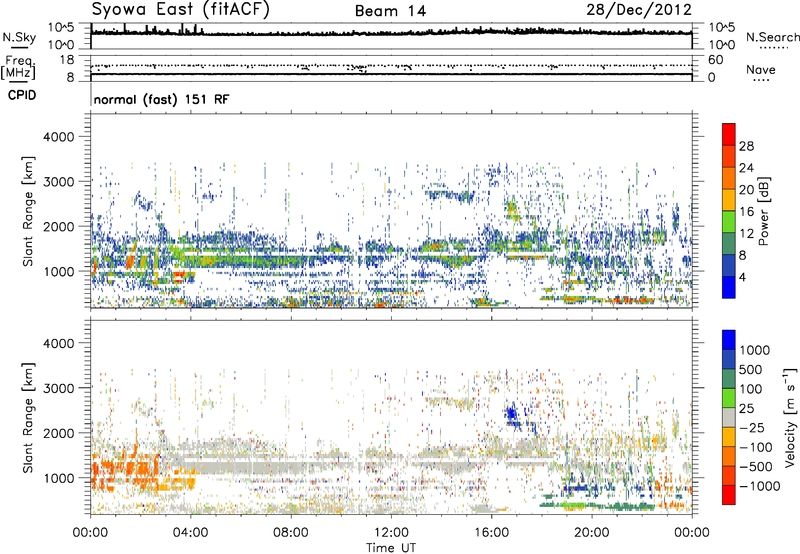The height and width of the screenshot is (554, 800).
Task: Click the "25" label on the Velocity colorbar
Action: (747, 408)
